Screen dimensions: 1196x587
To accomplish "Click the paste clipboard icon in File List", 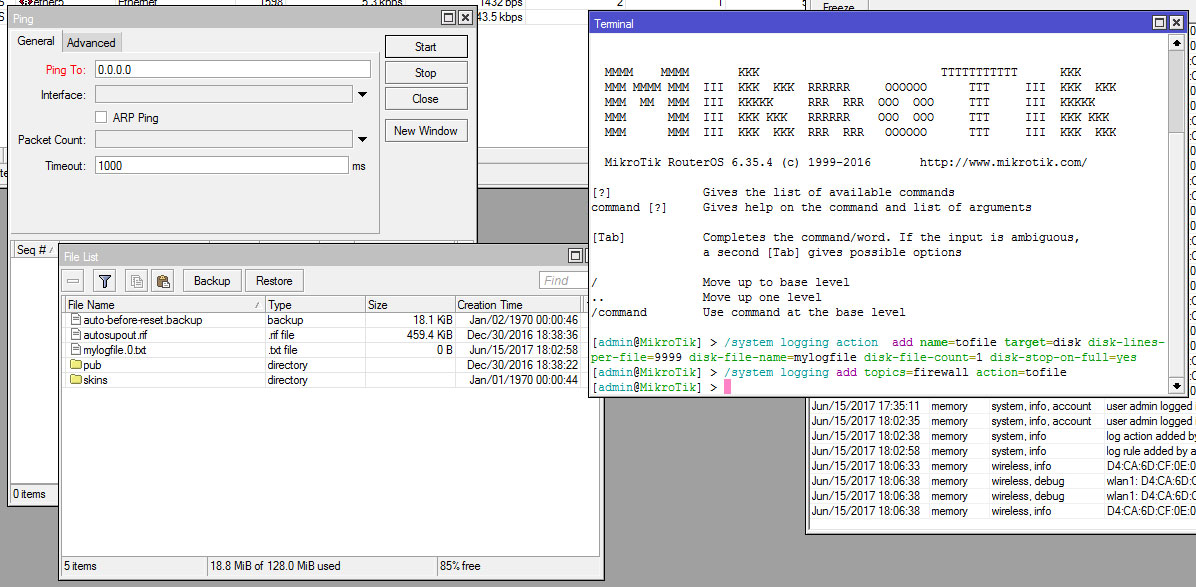I will click(162, 281).
